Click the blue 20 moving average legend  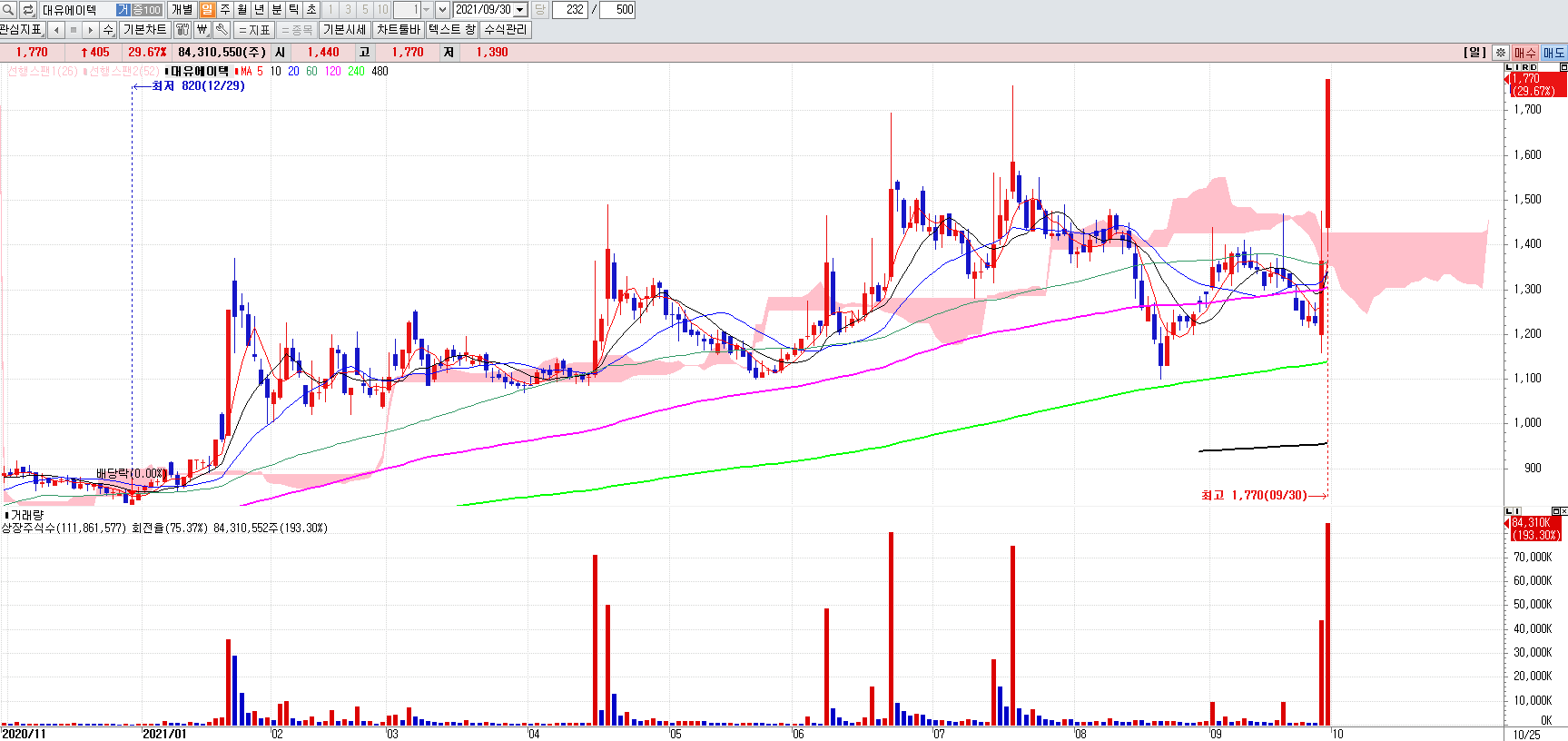point(293,71)
